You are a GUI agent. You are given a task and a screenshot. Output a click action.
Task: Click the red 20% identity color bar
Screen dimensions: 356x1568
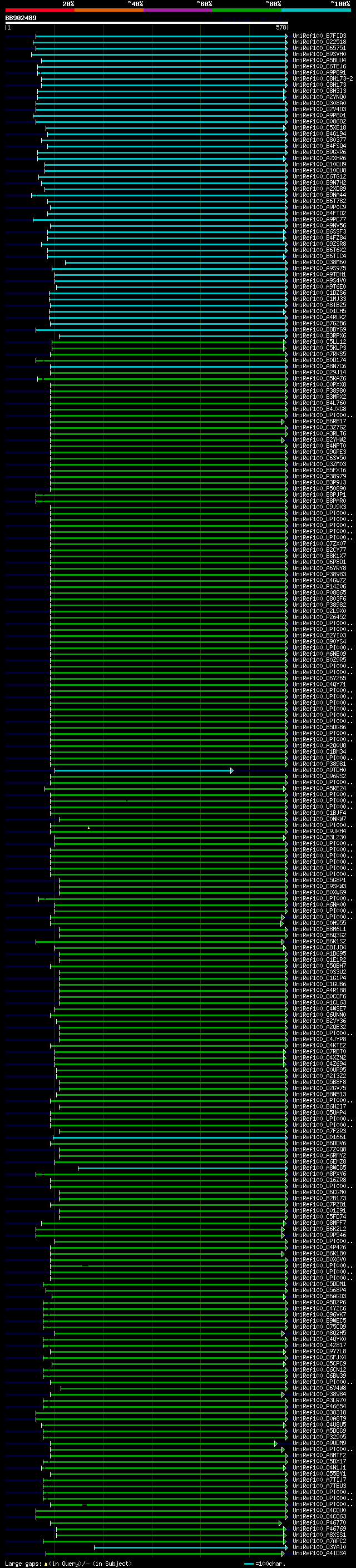click(39, 10)
